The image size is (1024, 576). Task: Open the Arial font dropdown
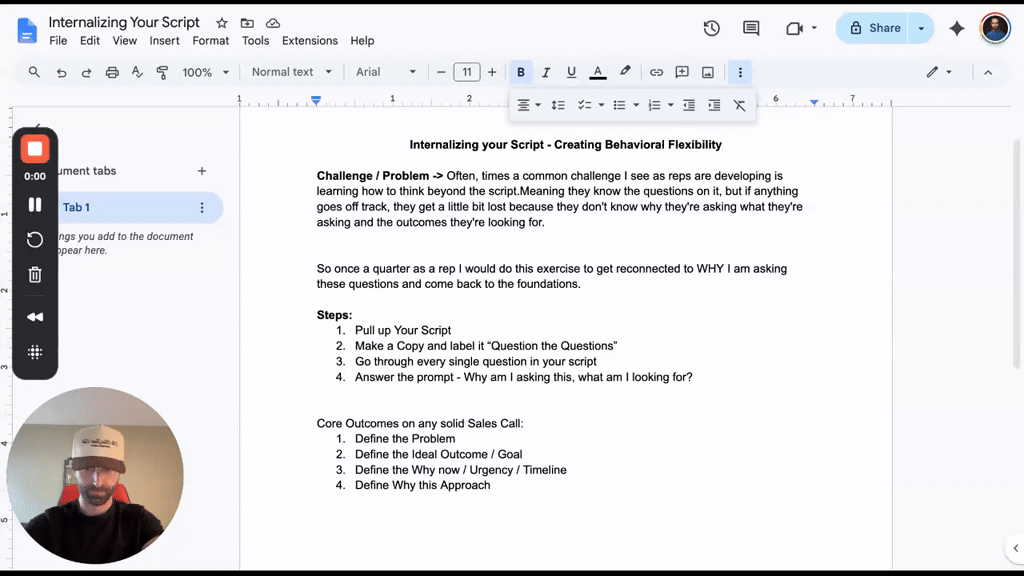[x=385, y=72]
